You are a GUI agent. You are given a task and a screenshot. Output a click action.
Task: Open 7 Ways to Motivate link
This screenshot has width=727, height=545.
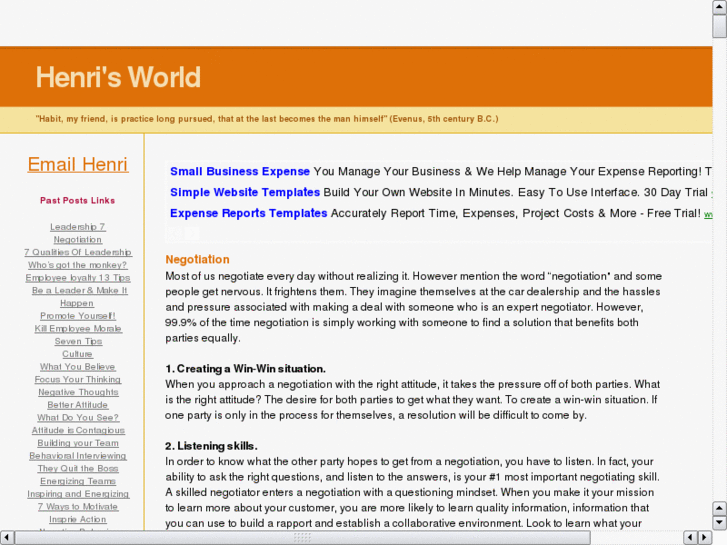[78, 507]
